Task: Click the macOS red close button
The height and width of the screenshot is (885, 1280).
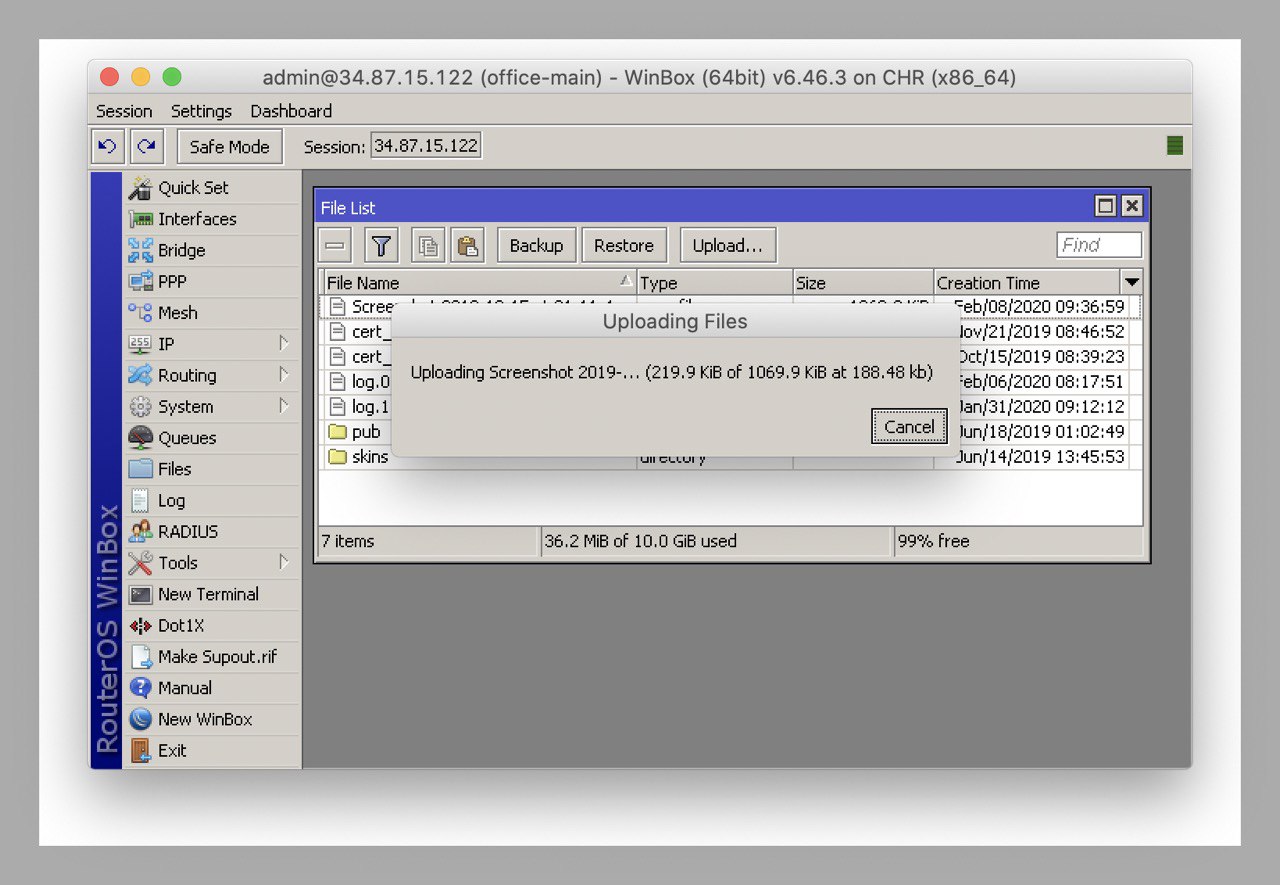Action: click(110, 77)
